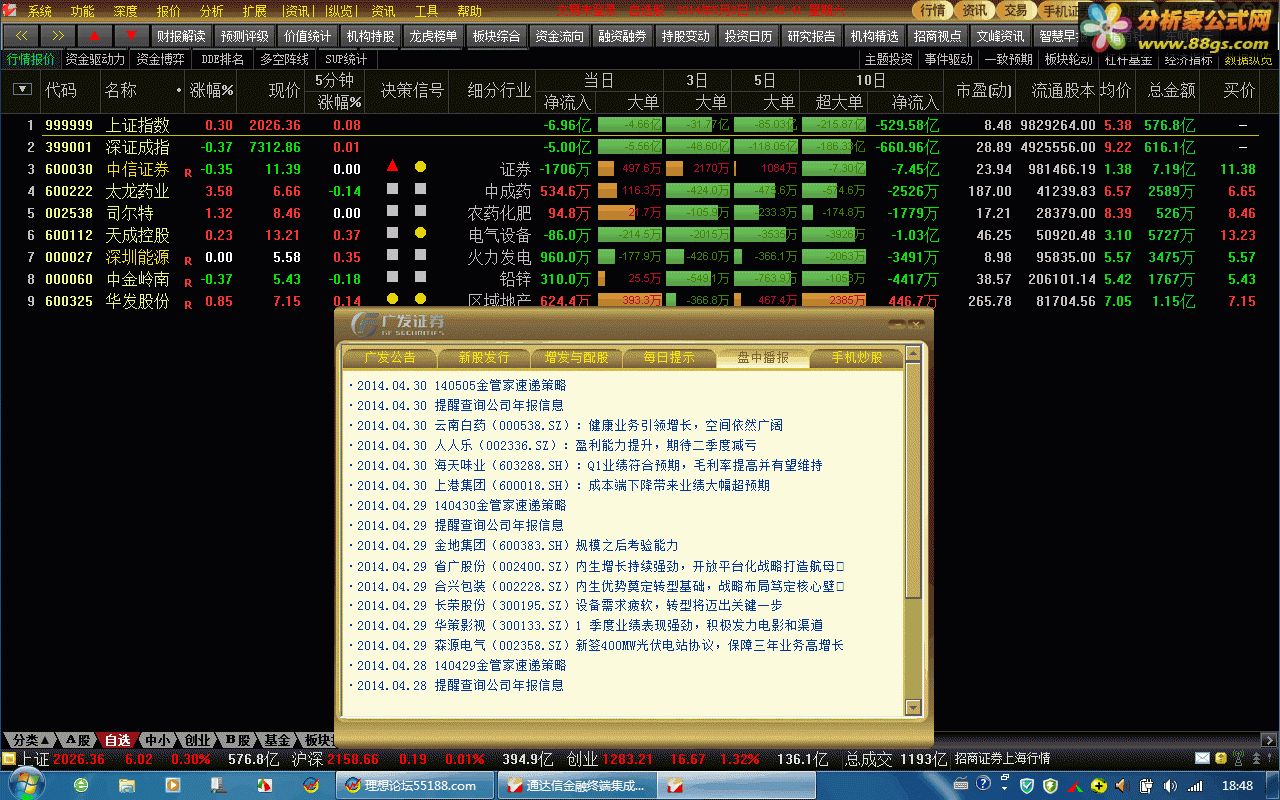Switch to the 多空阵线 sub-tab
1280x800 pixels.
(x=284, y=59)
